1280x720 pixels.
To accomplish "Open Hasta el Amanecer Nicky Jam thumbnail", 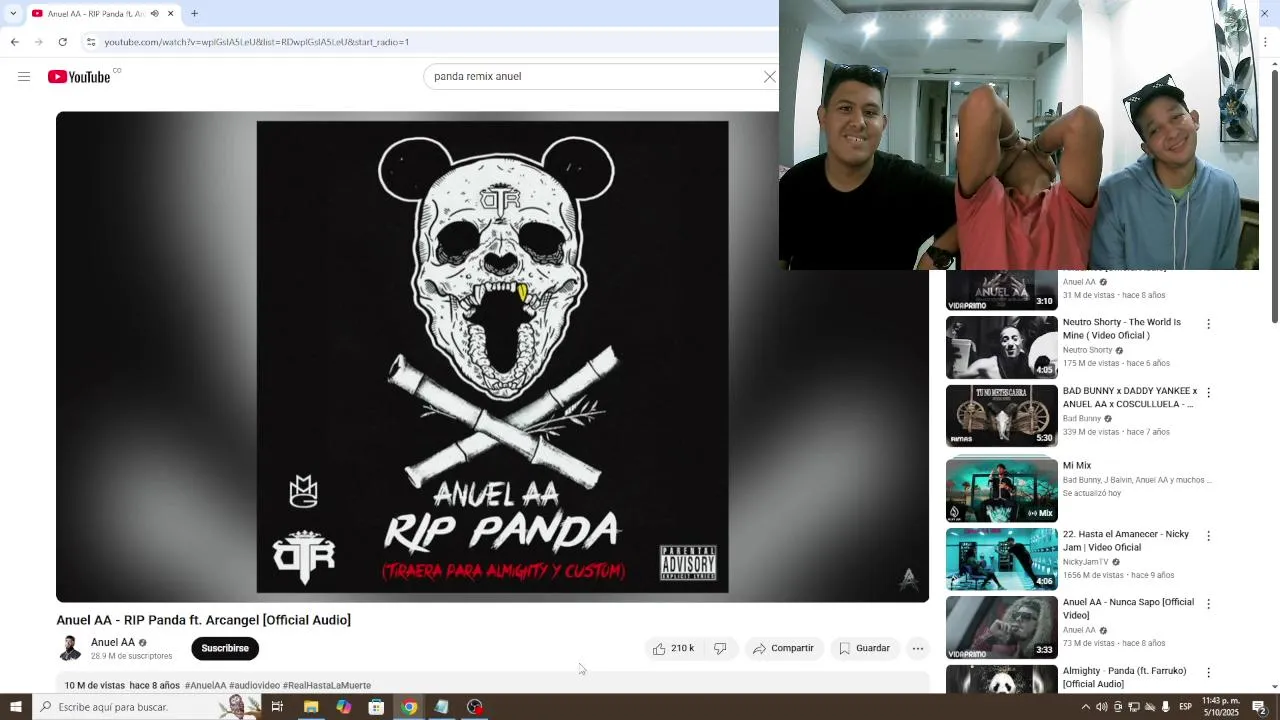I will pyautogui.click(x=1001, y=559).
